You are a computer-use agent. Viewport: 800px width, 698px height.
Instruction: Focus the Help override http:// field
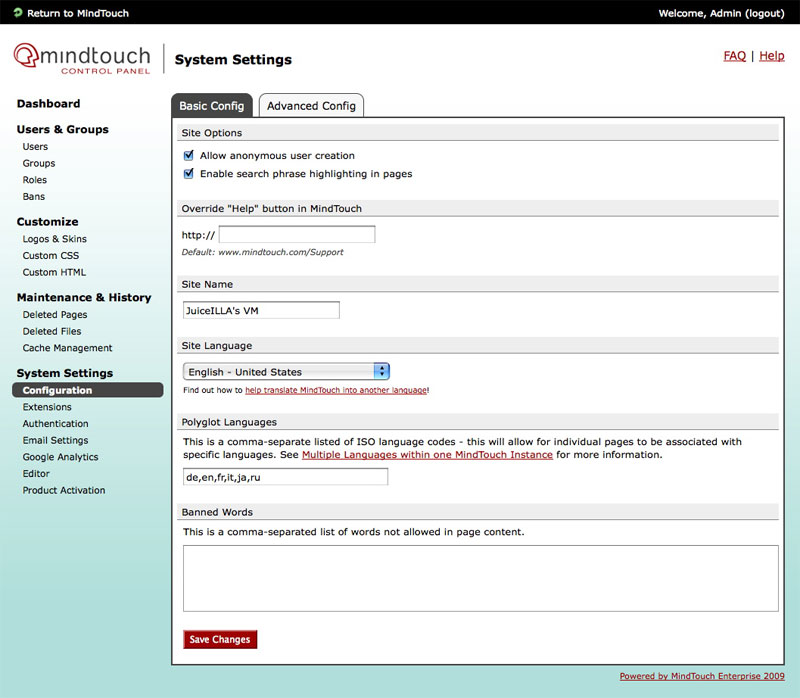coord(297,235)
